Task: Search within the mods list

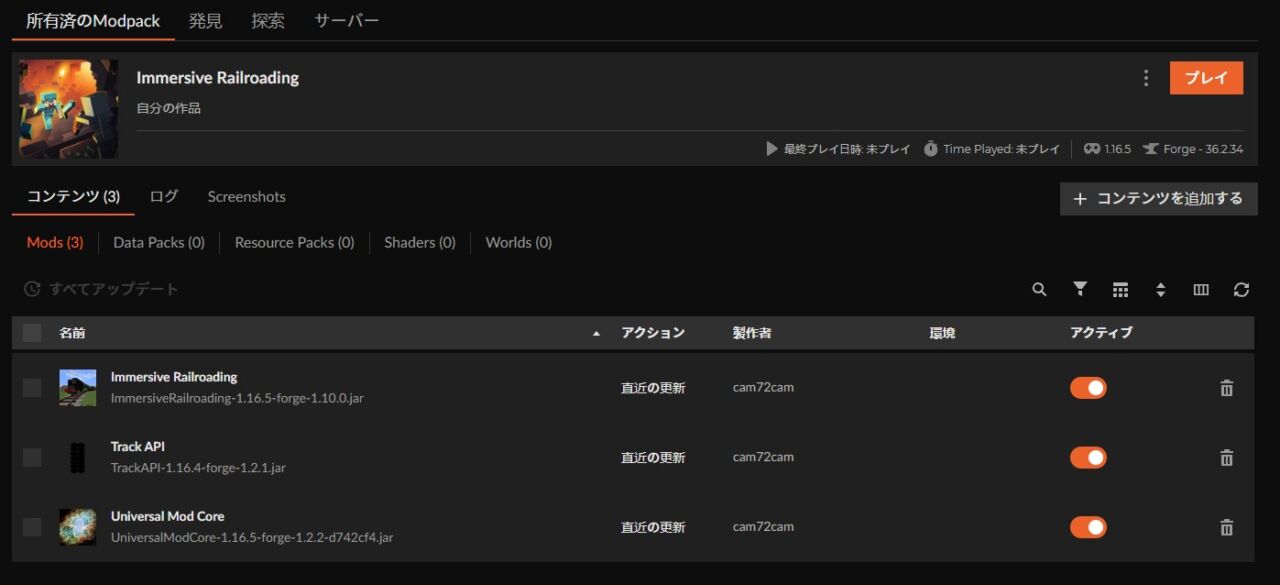Action: [1039, 289]
